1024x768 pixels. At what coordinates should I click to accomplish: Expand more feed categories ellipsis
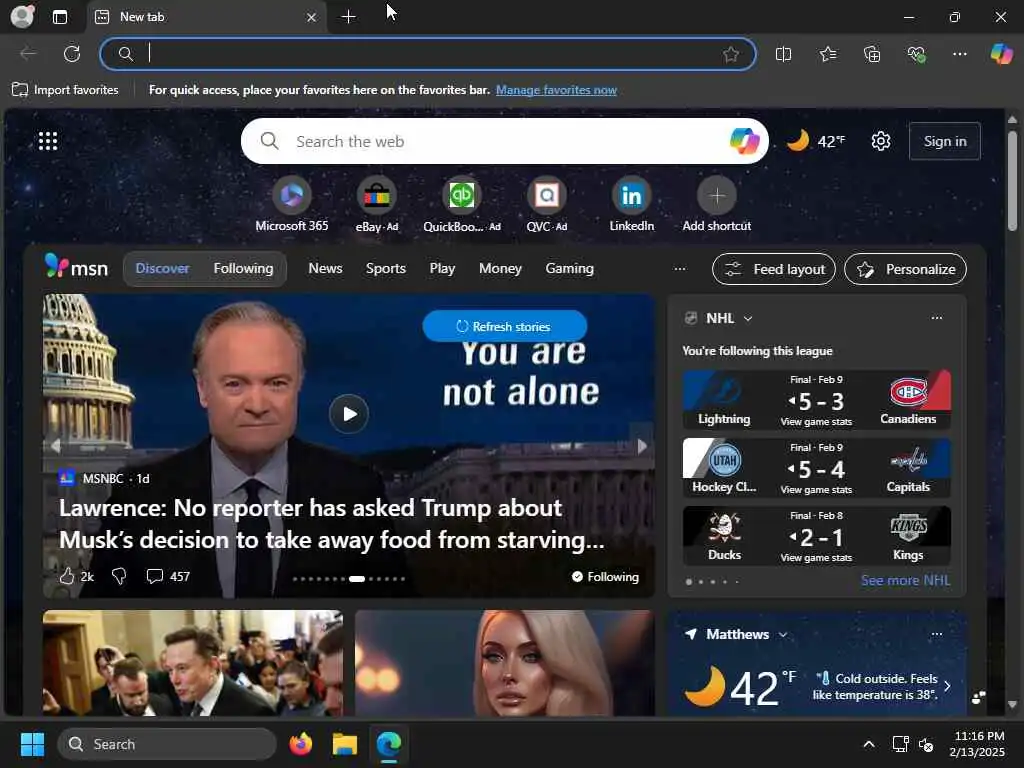pyautogui.click(x=680, y=268)
